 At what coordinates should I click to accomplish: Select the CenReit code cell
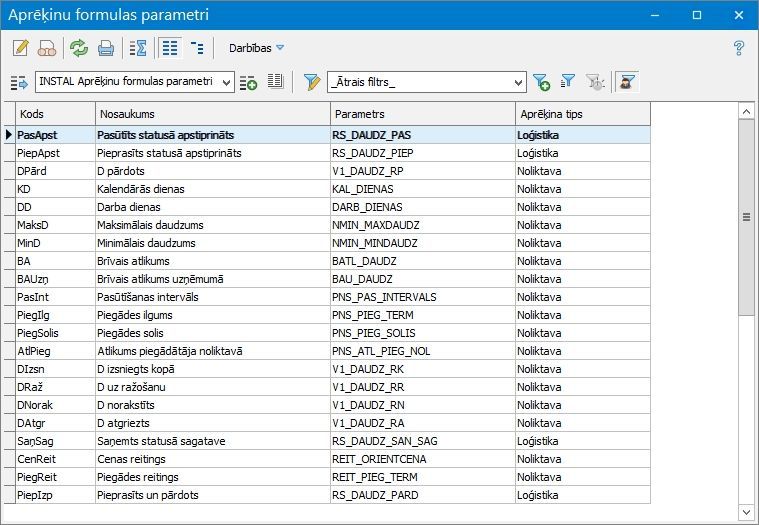pos(56,459)
